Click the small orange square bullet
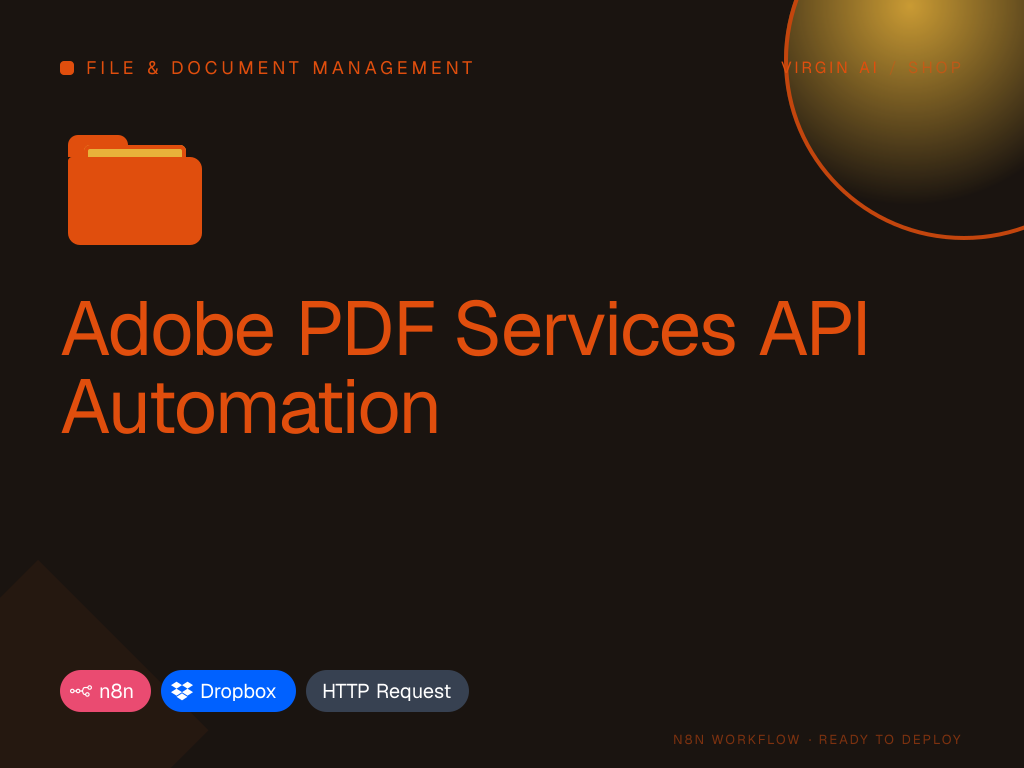This screenshot has height=768, width=1024. tap(67, 68)
